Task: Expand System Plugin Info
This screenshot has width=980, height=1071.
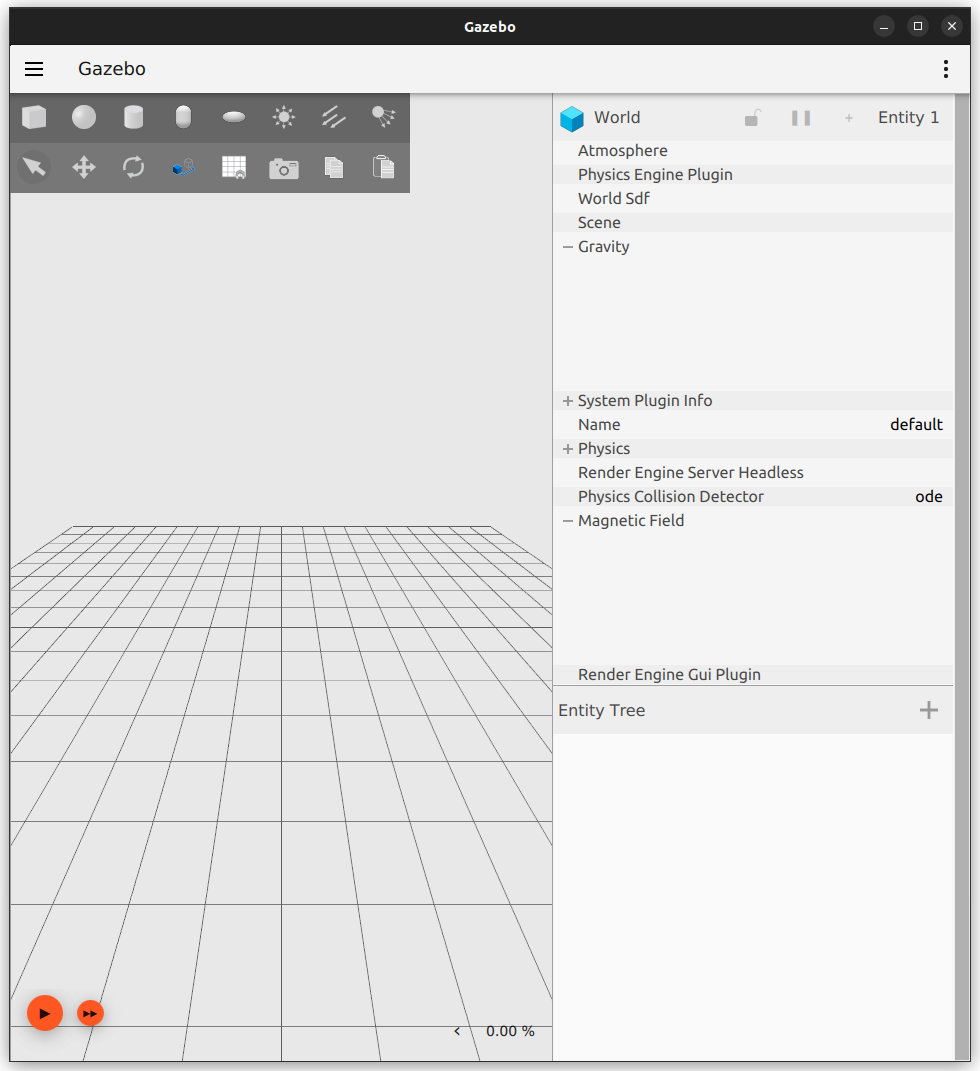Action: click(x=568, y=401)
